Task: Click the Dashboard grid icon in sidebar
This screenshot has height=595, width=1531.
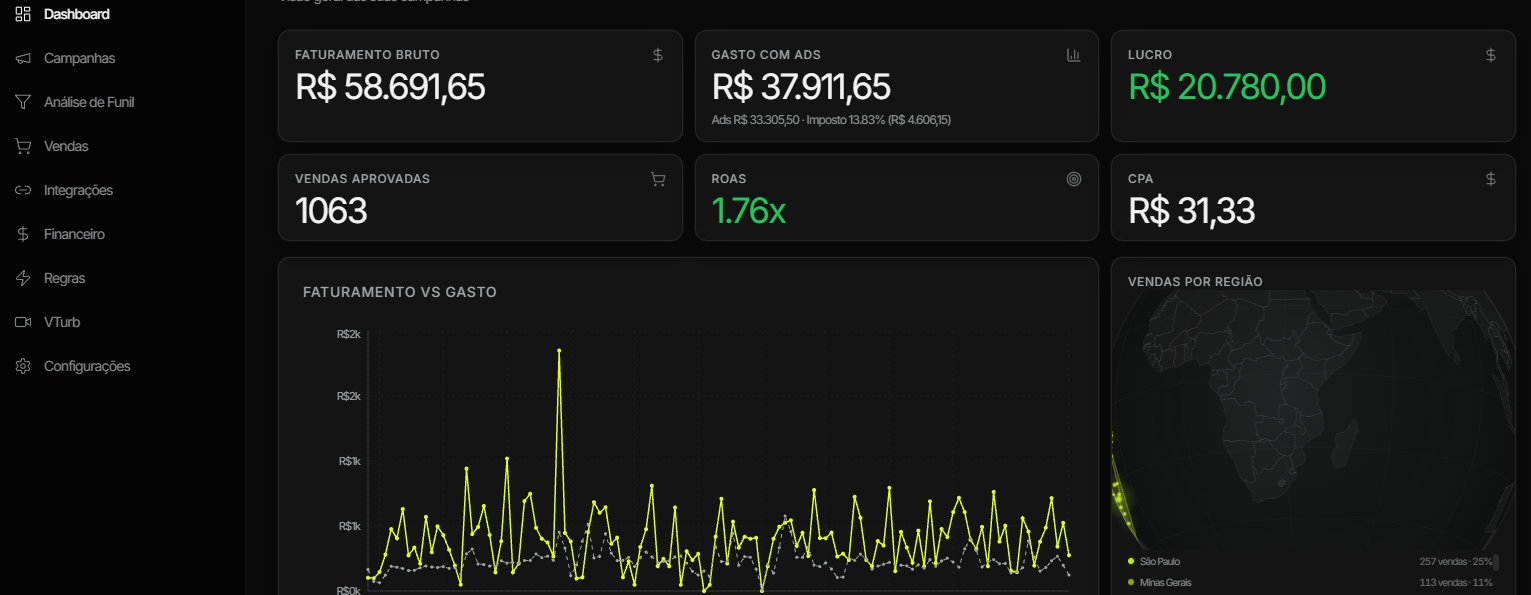Action: (x=23, y=14)
